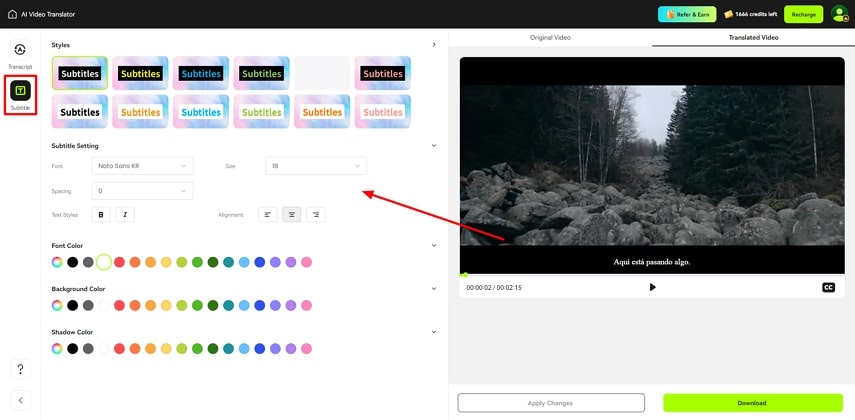Select pink-on-black Subtitles style thumbnail
Image resolution: width=855 pixels, height=420 pixels.
[382, 73]
